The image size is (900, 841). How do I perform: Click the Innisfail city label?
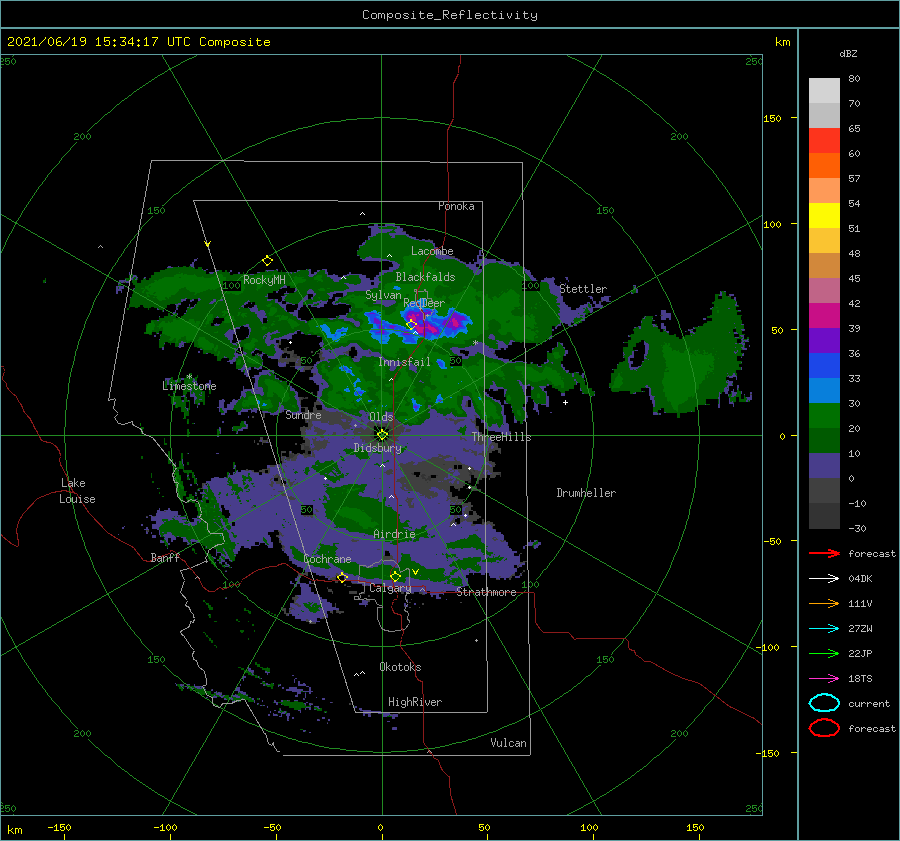click(404, 362)
